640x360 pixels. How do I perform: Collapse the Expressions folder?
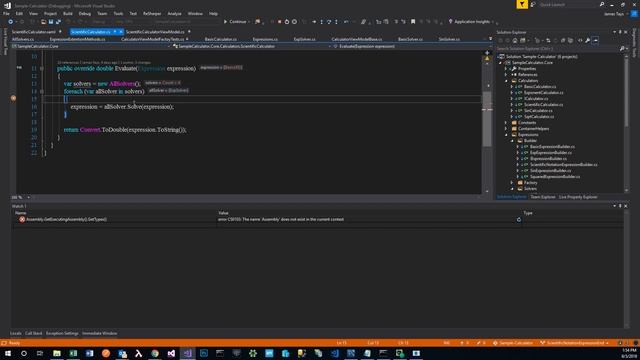(x=507, y=135)
